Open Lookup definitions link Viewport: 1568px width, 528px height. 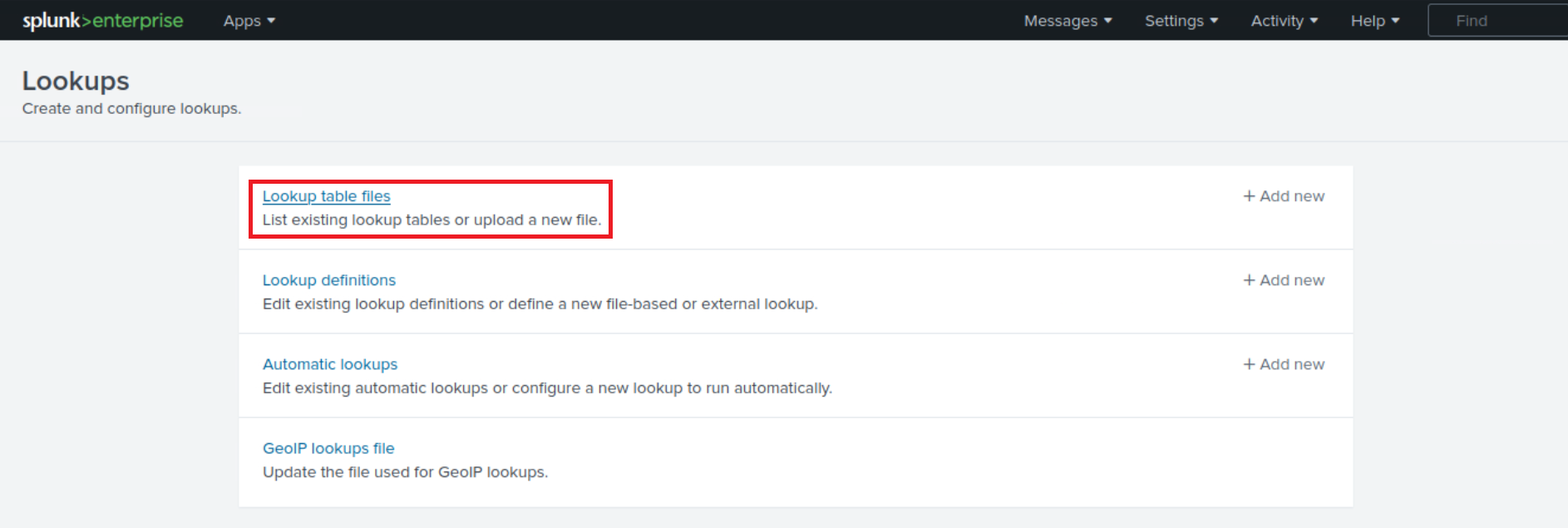click(329, 280)
